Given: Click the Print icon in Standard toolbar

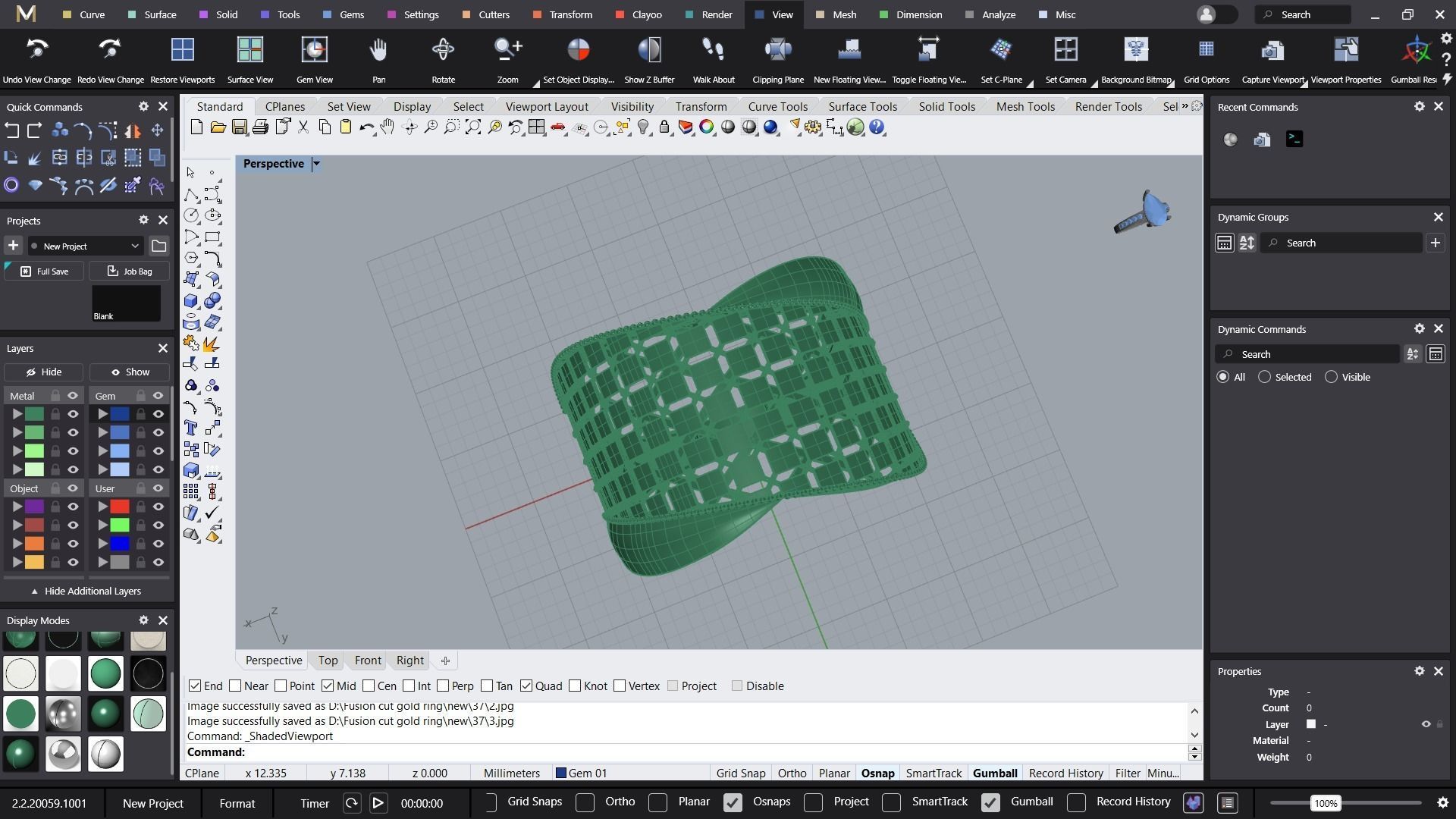Looking at the screenshot, I should [x=260, y=127].
